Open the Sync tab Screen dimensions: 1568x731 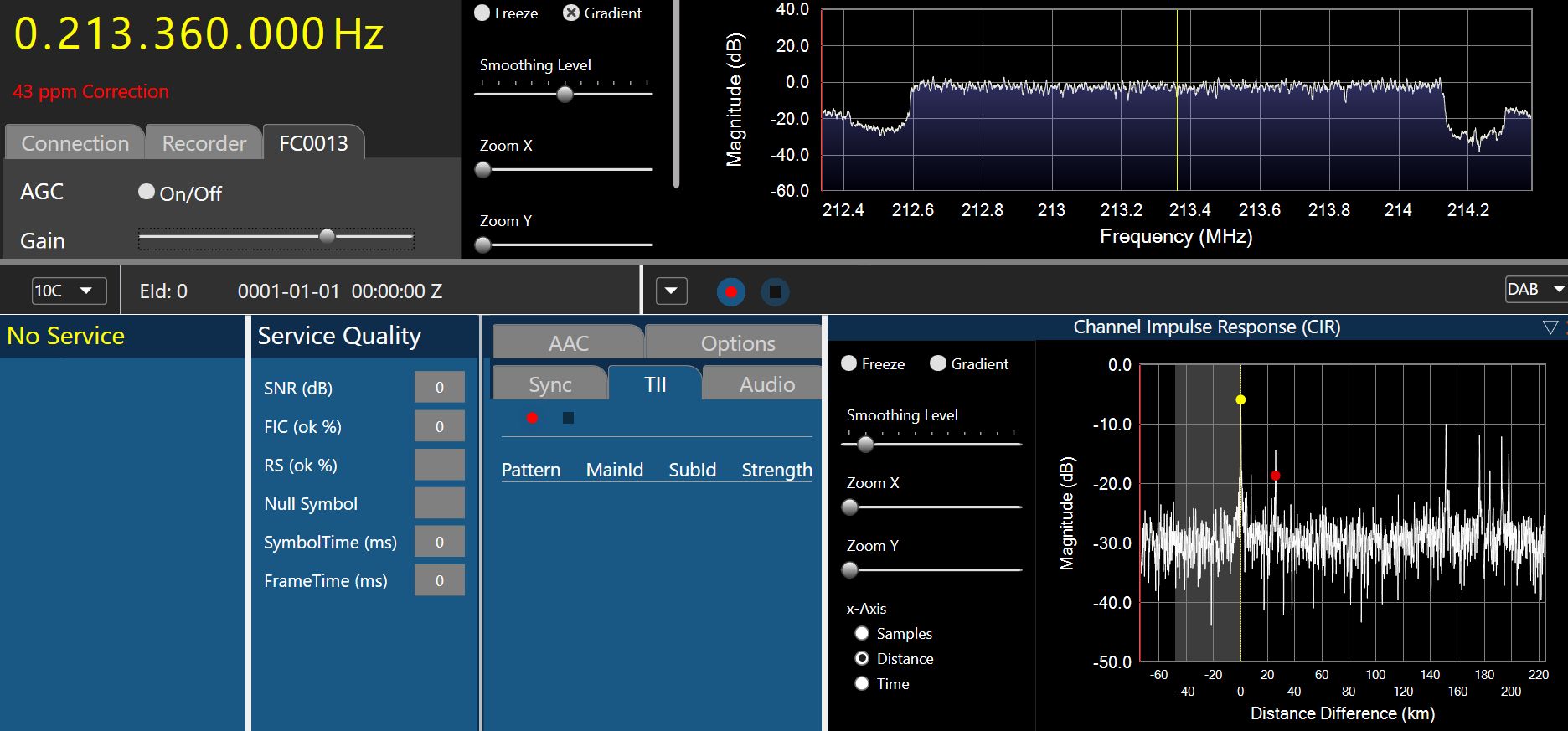coord(549,384)
